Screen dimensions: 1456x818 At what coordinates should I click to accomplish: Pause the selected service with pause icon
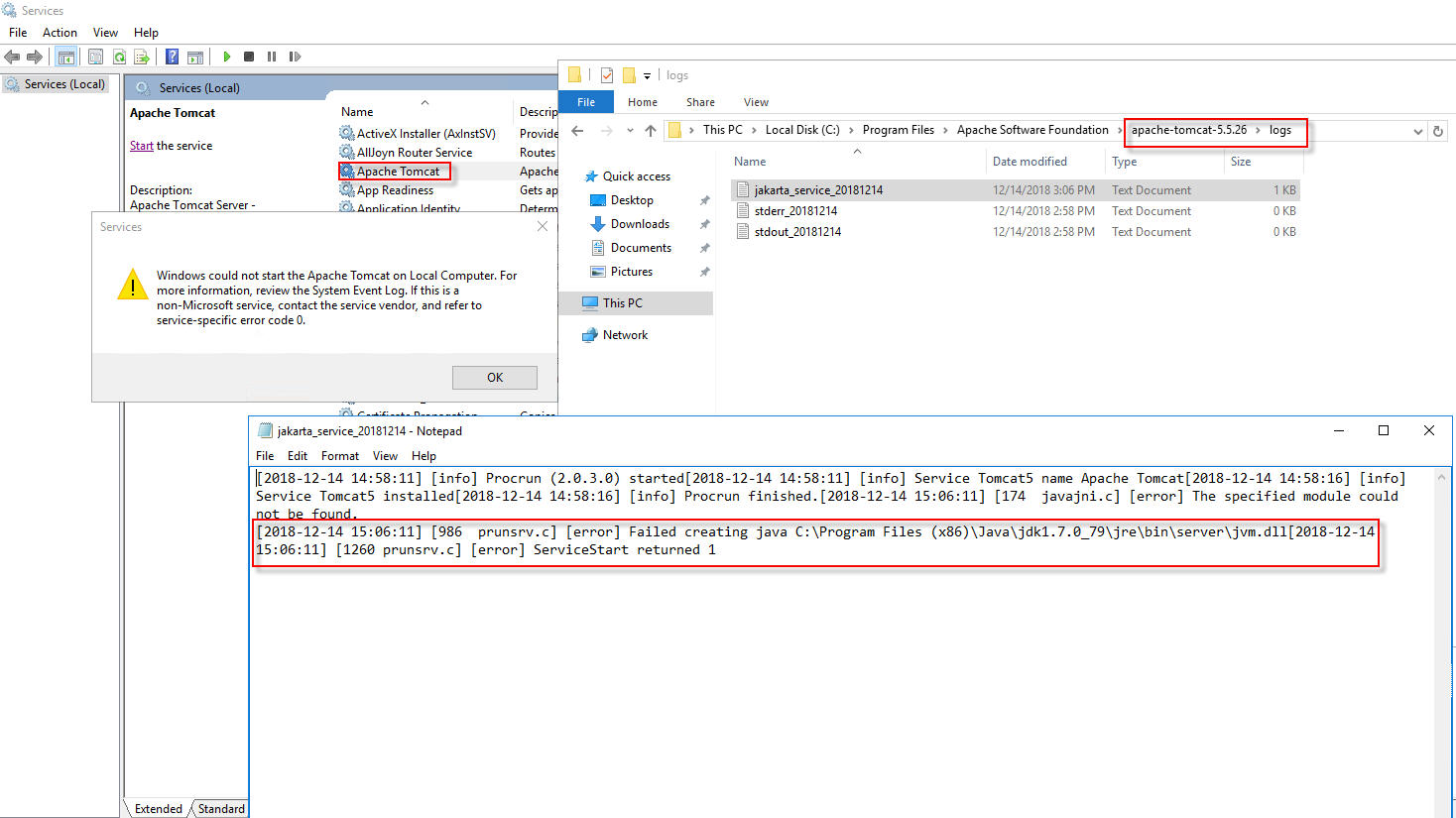273,56
